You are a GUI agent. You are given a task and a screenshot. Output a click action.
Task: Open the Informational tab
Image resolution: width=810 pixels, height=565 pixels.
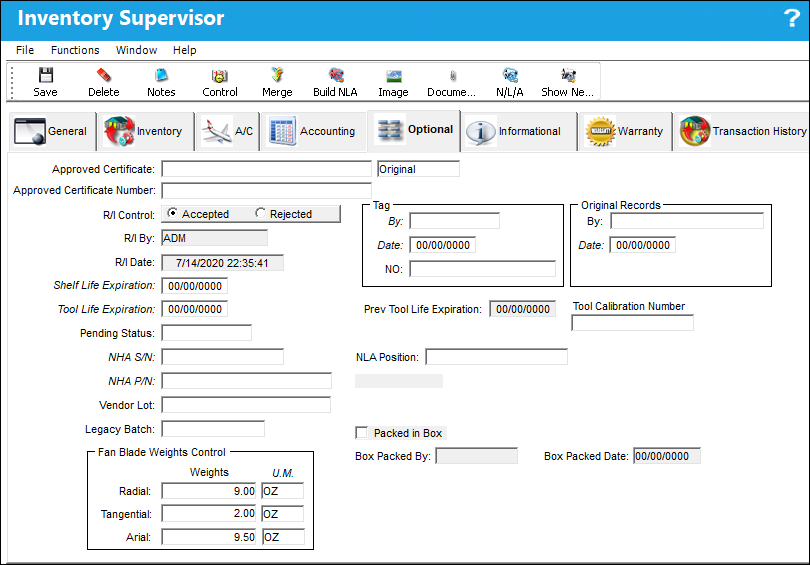point(519,131)
